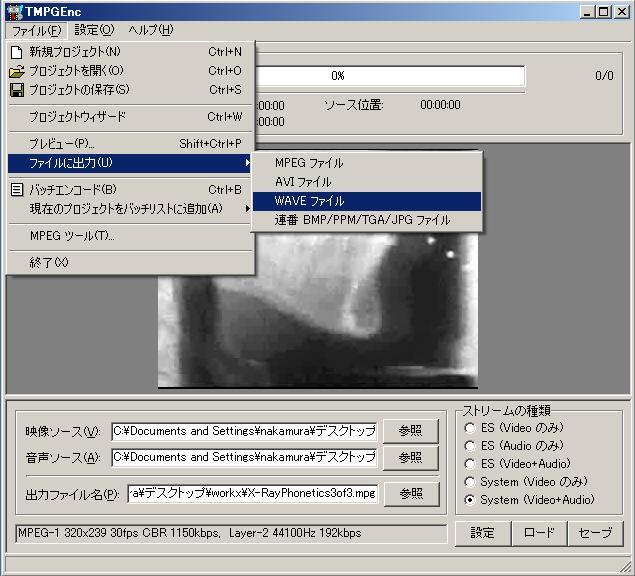This screenshot has height=576, width=635.
Task: Select System (Video+Audio) stream type
Action: 470,500
